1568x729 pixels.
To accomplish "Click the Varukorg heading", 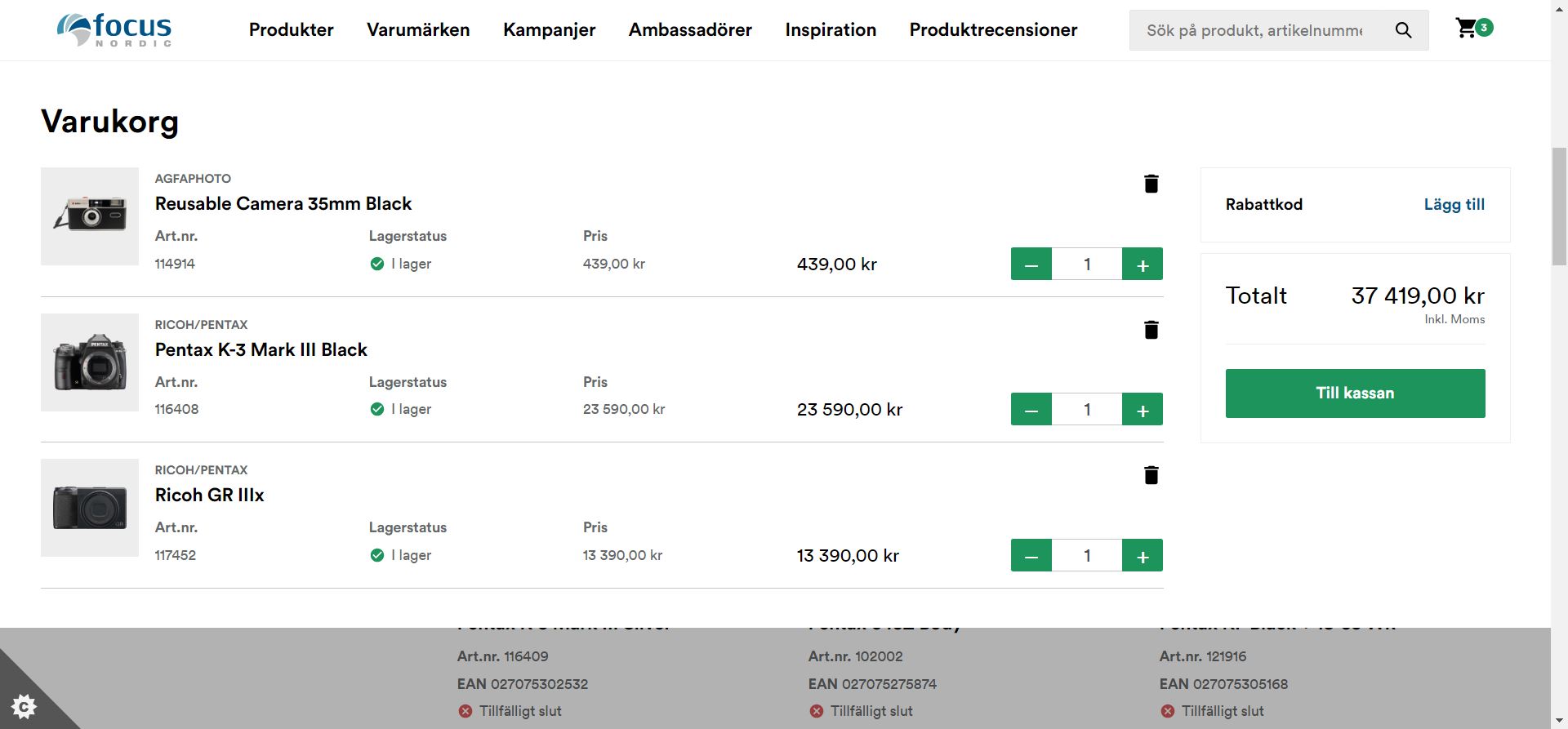I will (x=109, y=122).
